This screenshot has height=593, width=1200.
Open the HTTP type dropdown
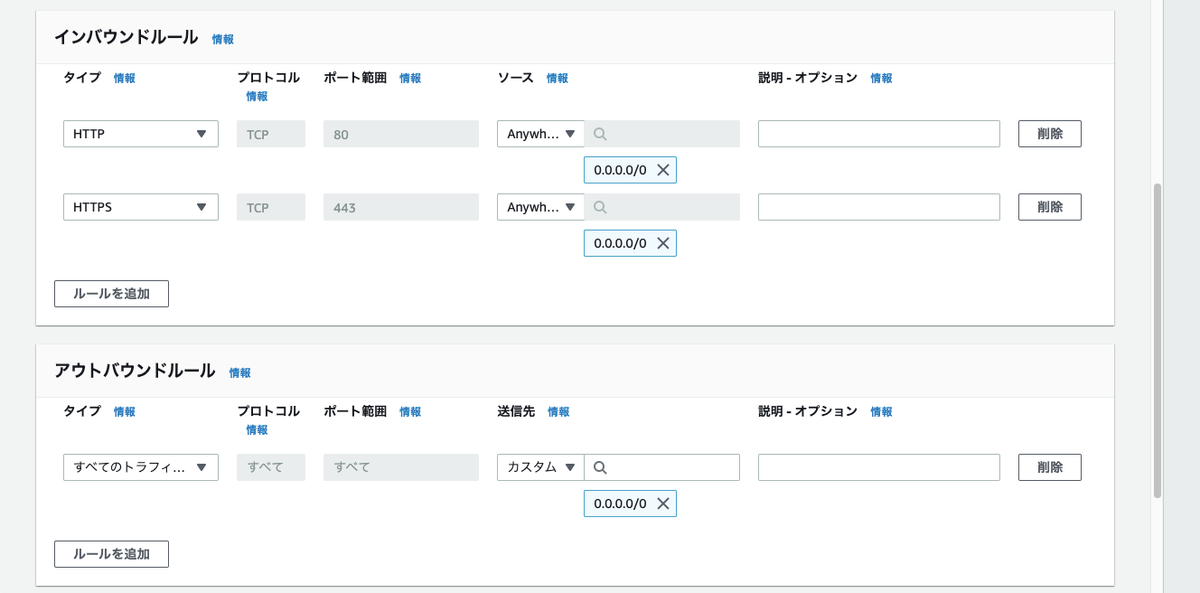click(x=140, y=134)
